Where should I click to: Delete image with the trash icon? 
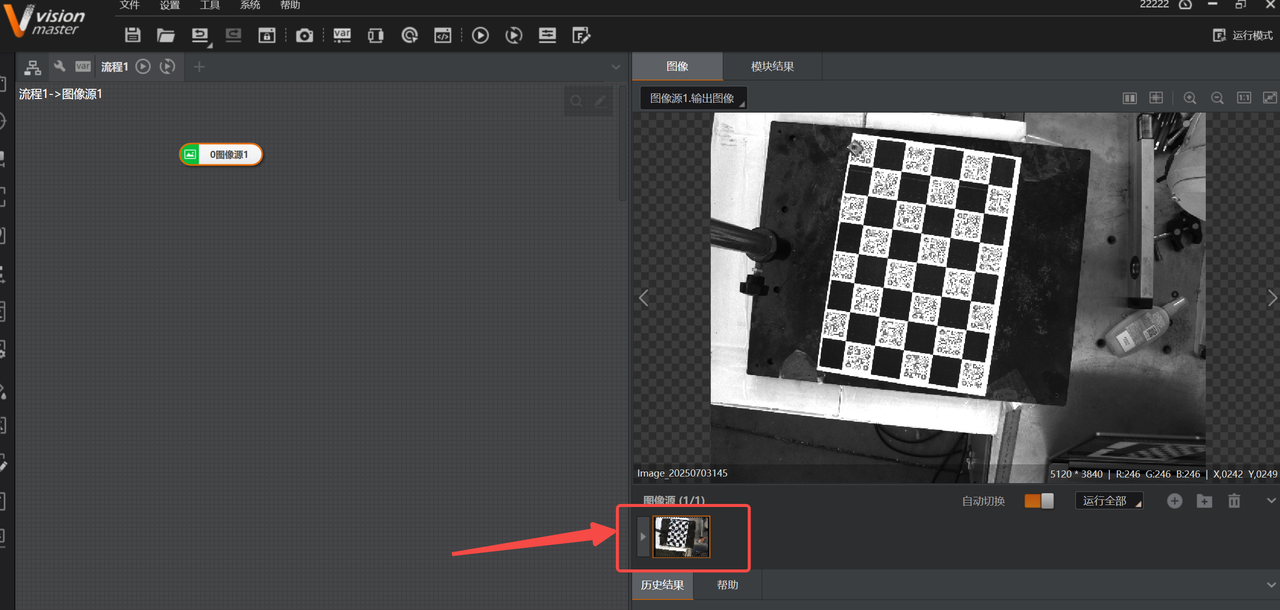point(1234,501)
